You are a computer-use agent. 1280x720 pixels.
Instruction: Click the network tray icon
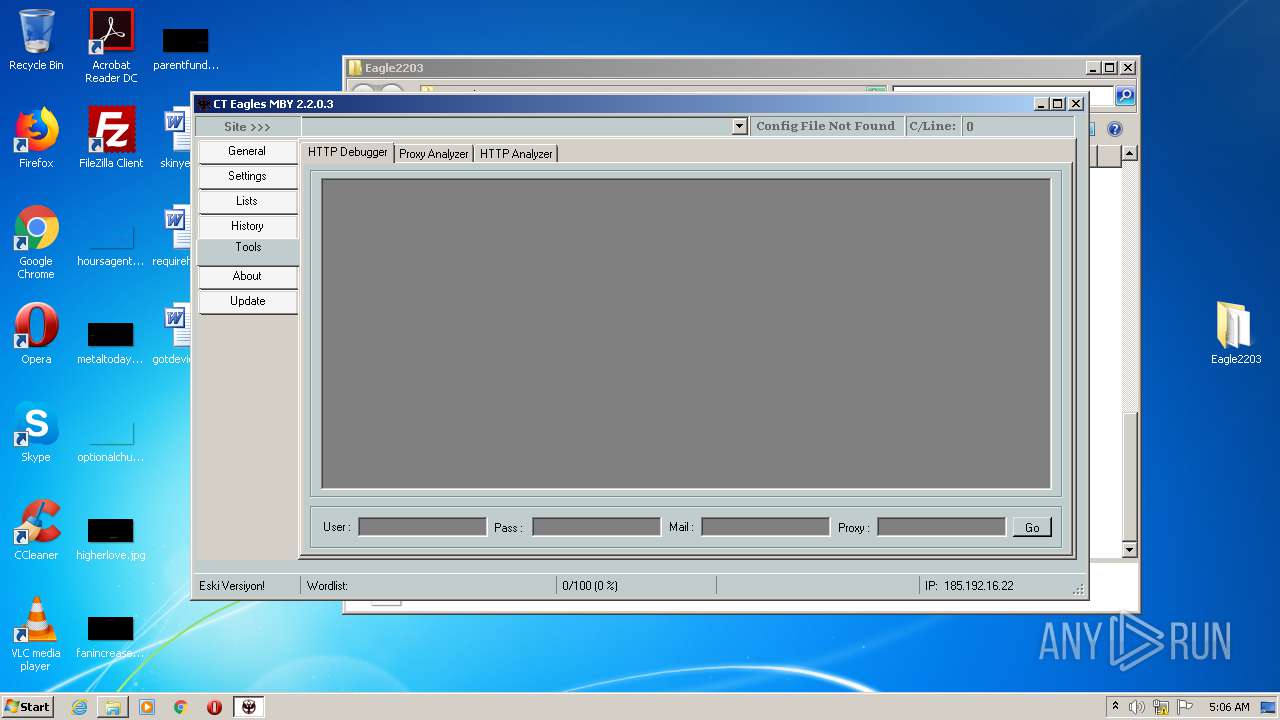tap(1161, 707)
